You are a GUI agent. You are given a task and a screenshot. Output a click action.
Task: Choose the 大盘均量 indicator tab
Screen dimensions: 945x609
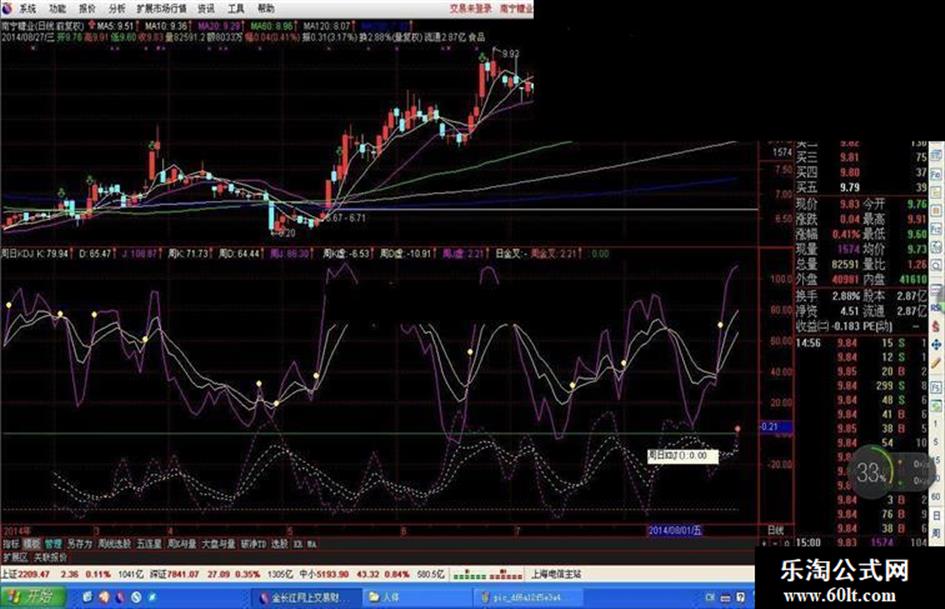tap(219, 543)
